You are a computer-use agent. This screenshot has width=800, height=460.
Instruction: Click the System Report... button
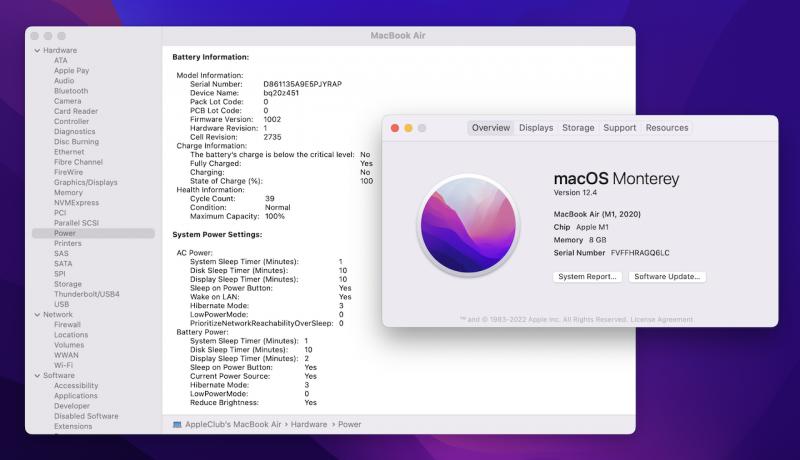tap(587, 276)
